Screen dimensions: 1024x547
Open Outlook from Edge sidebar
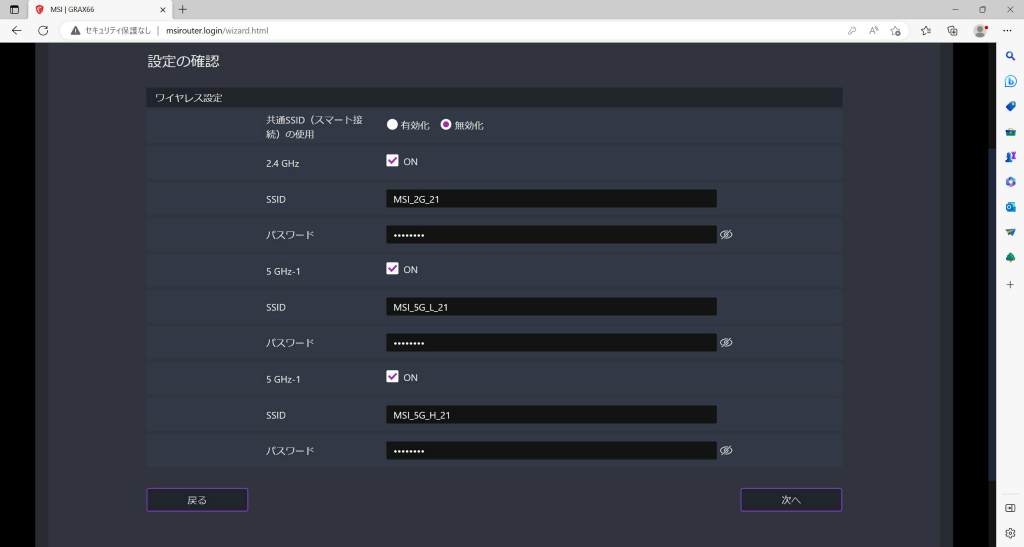[x=1010, y=207]
